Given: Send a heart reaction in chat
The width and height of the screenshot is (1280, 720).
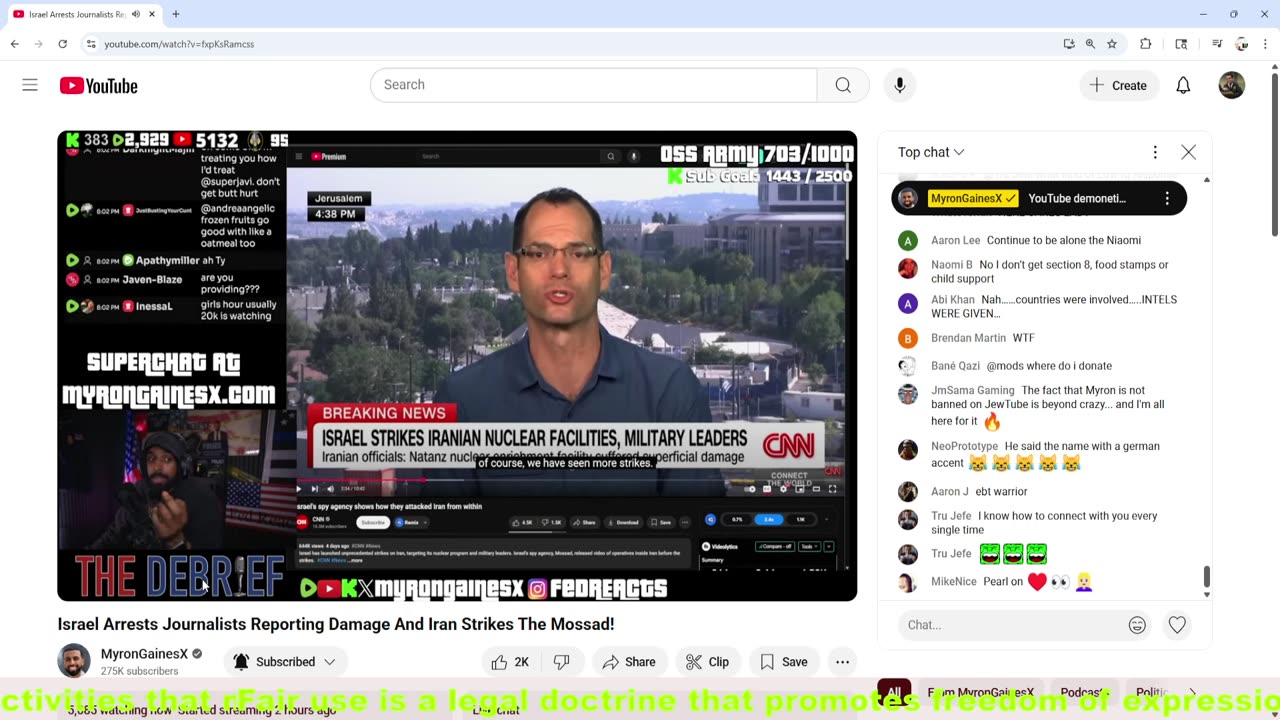Looking at the screenshot, I should (x=1177, y=625).
